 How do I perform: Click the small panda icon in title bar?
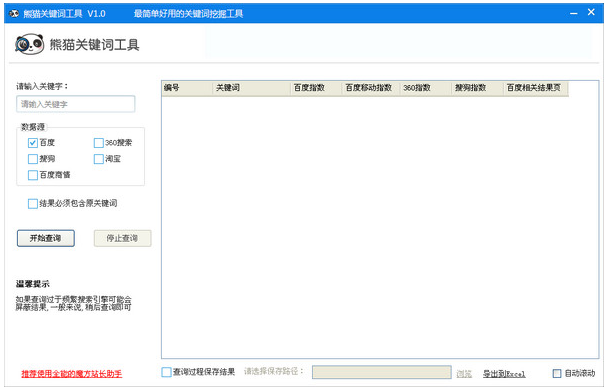tap(14, 14)
